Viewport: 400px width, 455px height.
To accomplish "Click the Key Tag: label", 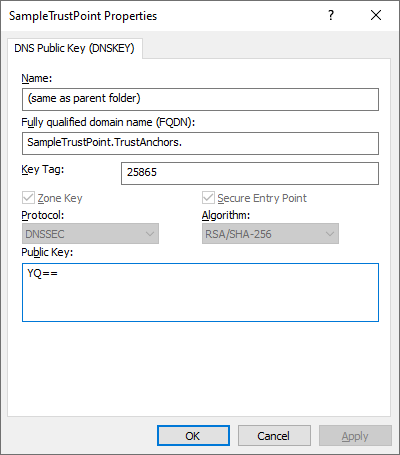I will click(43, 170).
